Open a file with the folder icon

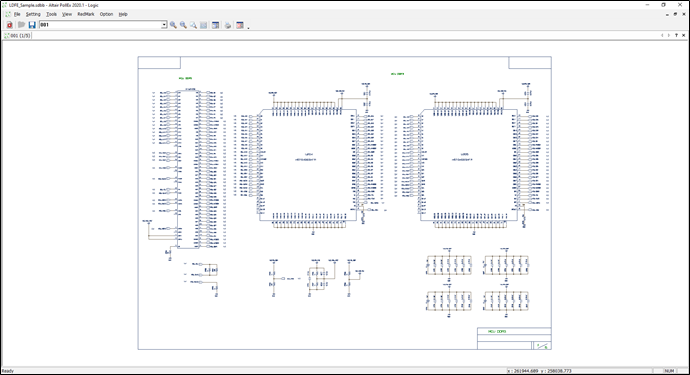[21, 25]
